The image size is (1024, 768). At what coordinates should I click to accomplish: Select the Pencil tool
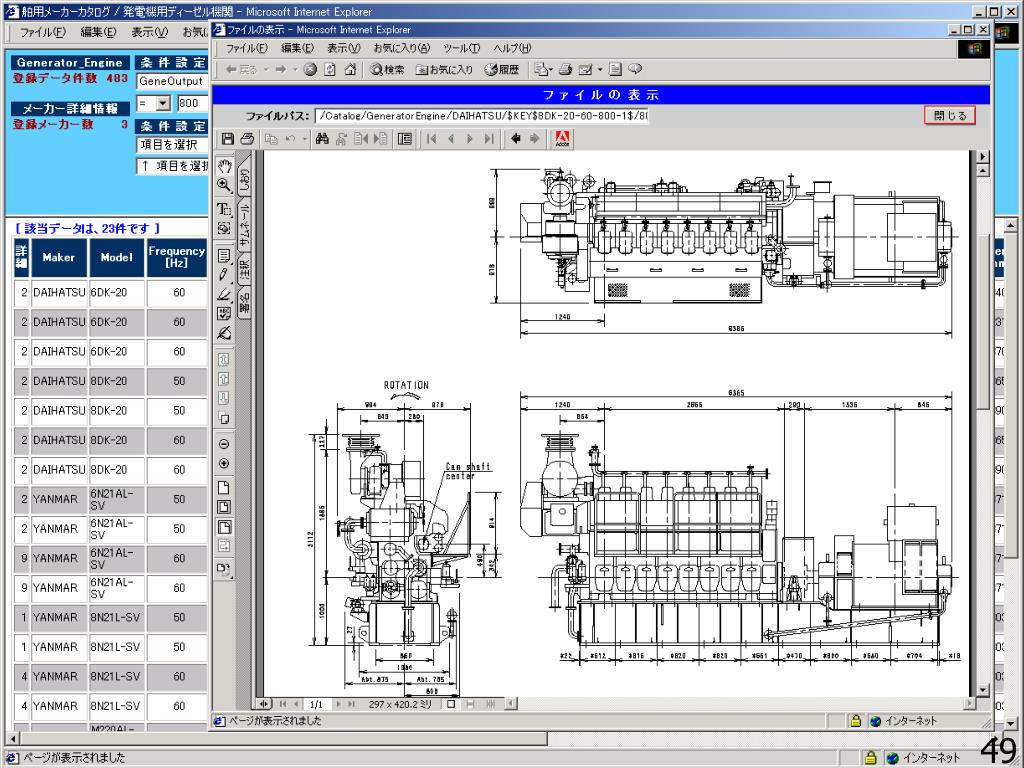point(224,275)
